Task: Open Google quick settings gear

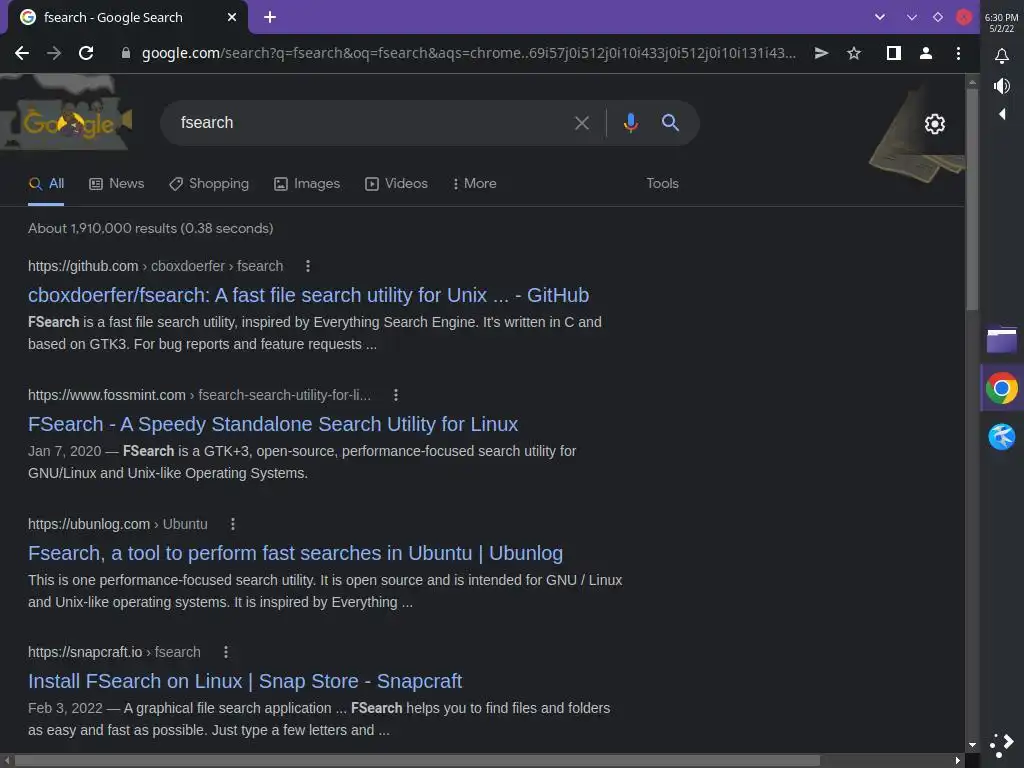Action: (935, 123)
